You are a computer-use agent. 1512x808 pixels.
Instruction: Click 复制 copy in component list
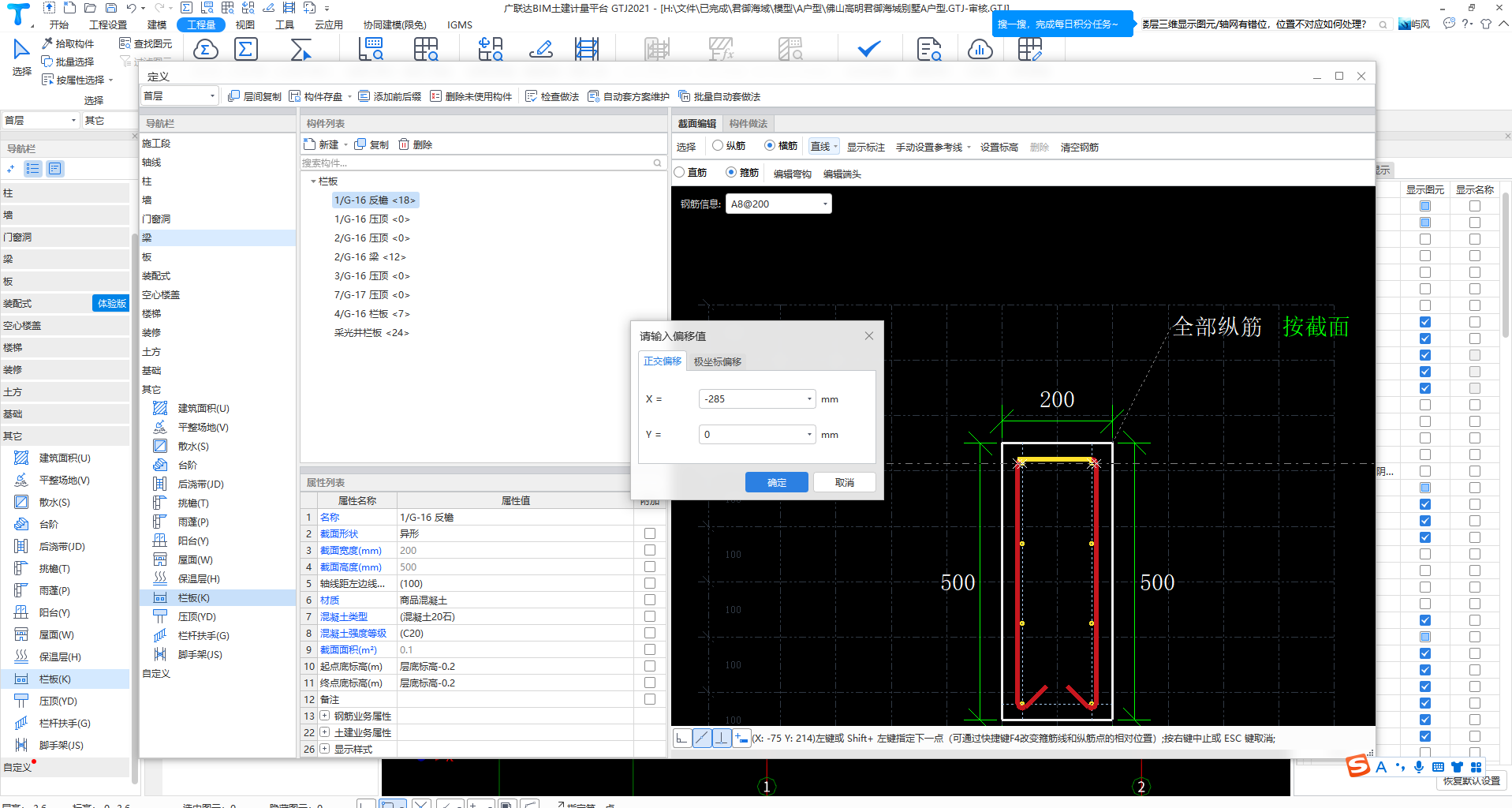point(371,144)
